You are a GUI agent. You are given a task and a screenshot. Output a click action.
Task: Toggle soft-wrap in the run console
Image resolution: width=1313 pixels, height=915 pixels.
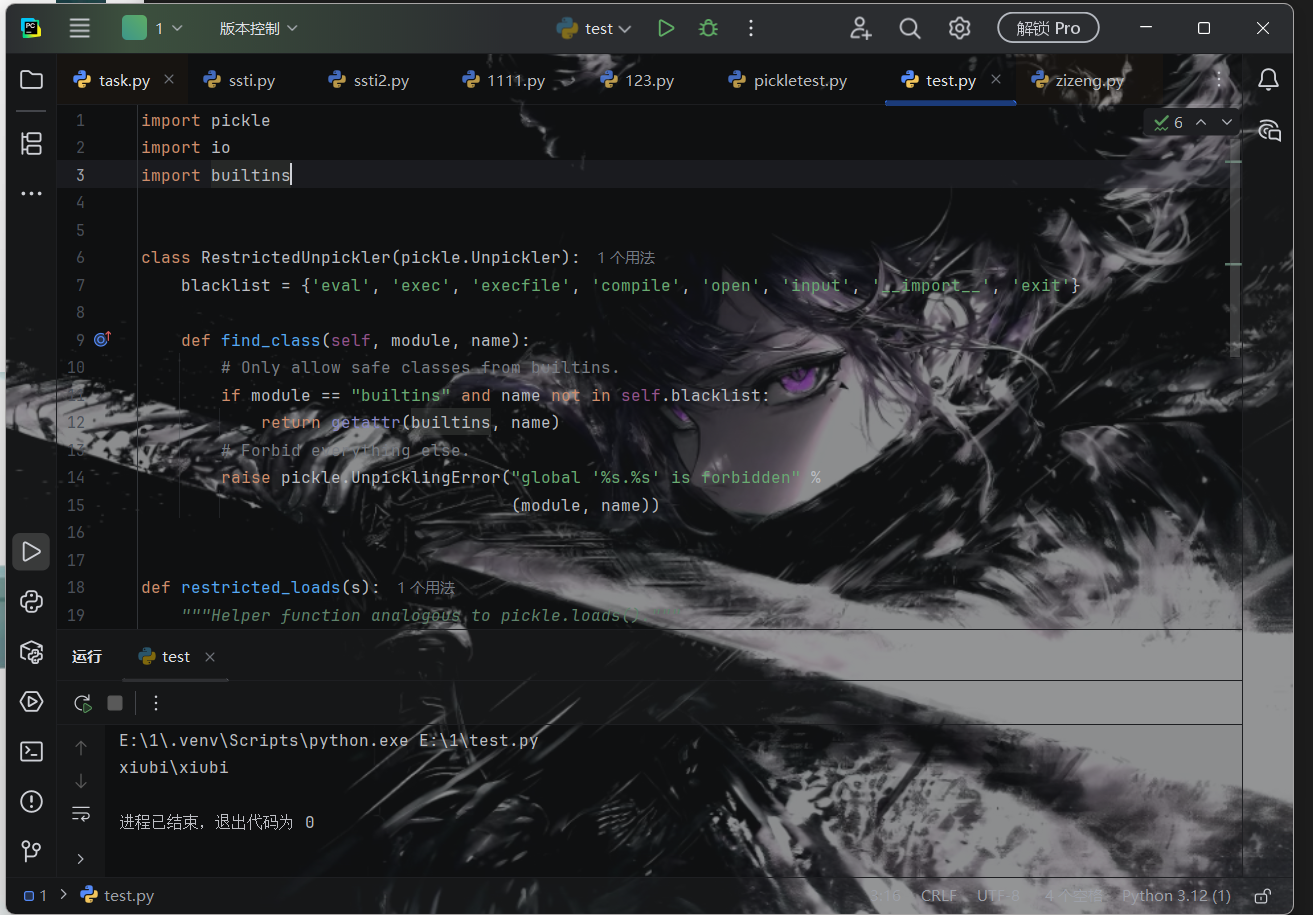(x=81, y=813)
